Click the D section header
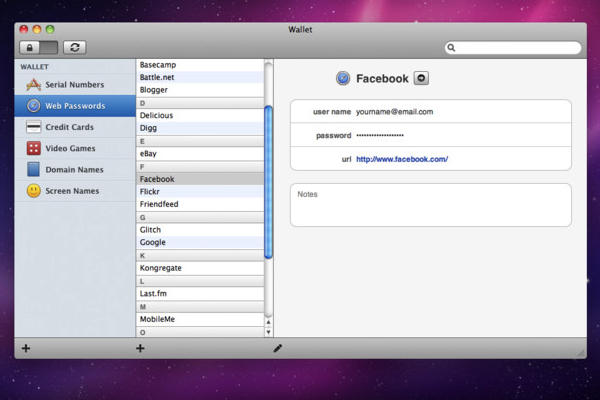This screenshot has height=400, width=600. tap(200, 103)
